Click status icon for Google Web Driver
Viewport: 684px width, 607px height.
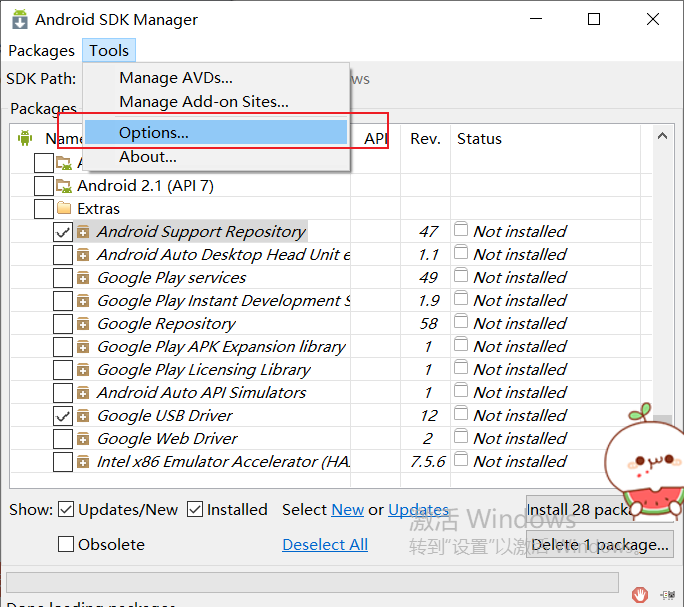pos(461,436)
